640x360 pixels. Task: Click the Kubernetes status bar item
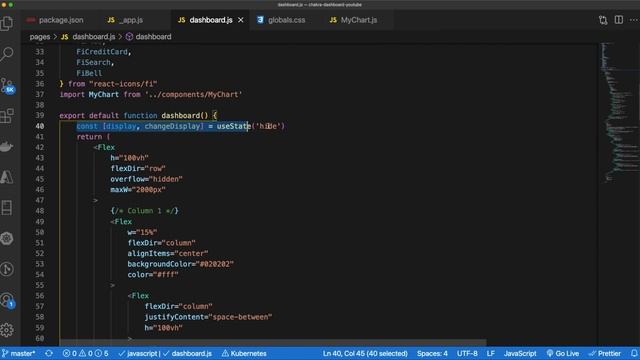click(244, 353)
